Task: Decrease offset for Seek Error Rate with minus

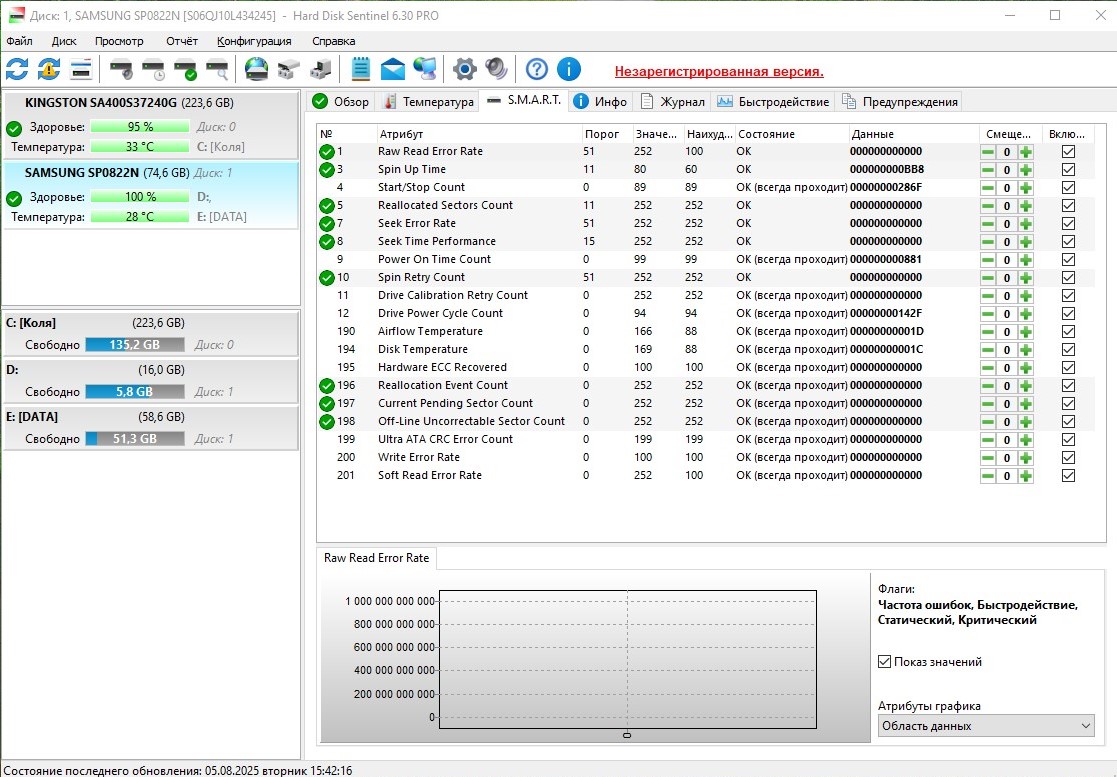Action: coord(988,224)
